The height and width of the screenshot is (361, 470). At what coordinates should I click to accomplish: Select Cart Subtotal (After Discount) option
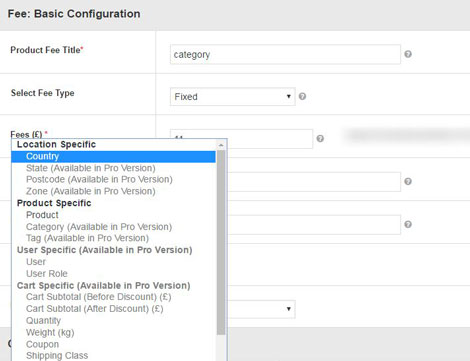(95, 309)
